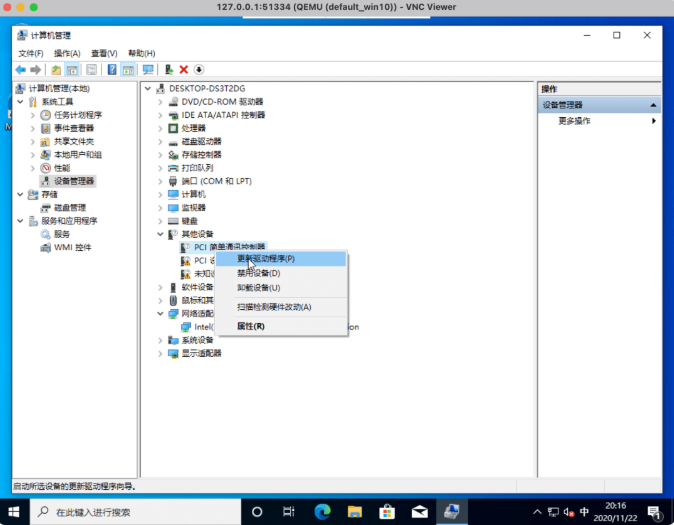Image resolution: width=674 pixels, height=525 pixels.
Task: Click the black down-arrow toolbar icon
Action: pyautogui.click(x=199, y=69)
